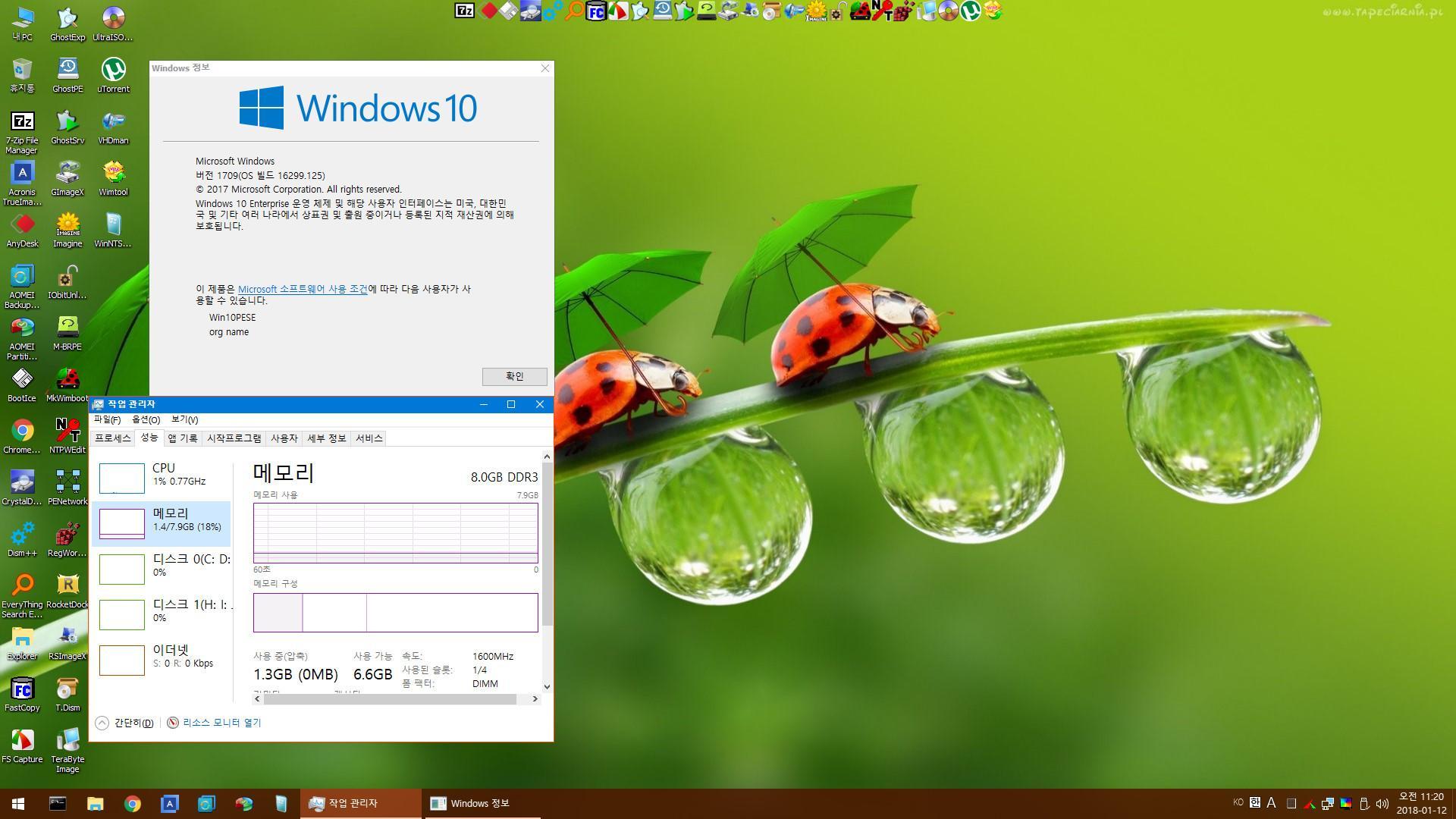This screenshot has height=819, width=1456.
Task: Open NTPWEdit key icon in the launcher bar
Action: click(x=883, y=11)
